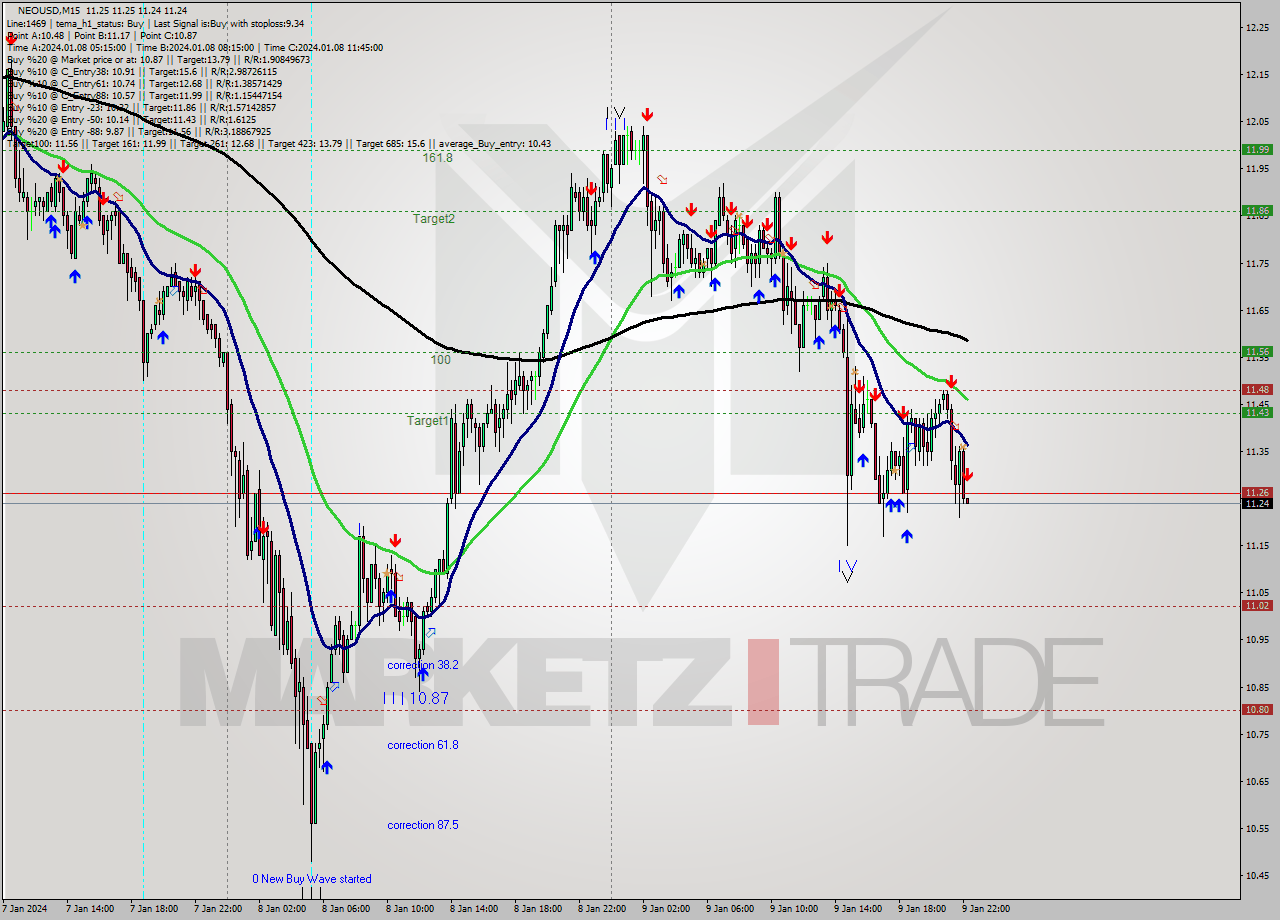Click the '9 Jan 22:00' time label

click(x=987, y=909)
